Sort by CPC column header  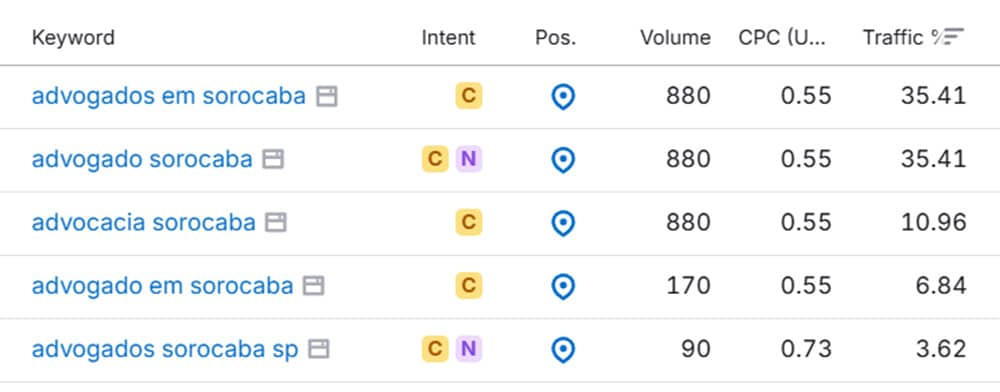point(782,38)
